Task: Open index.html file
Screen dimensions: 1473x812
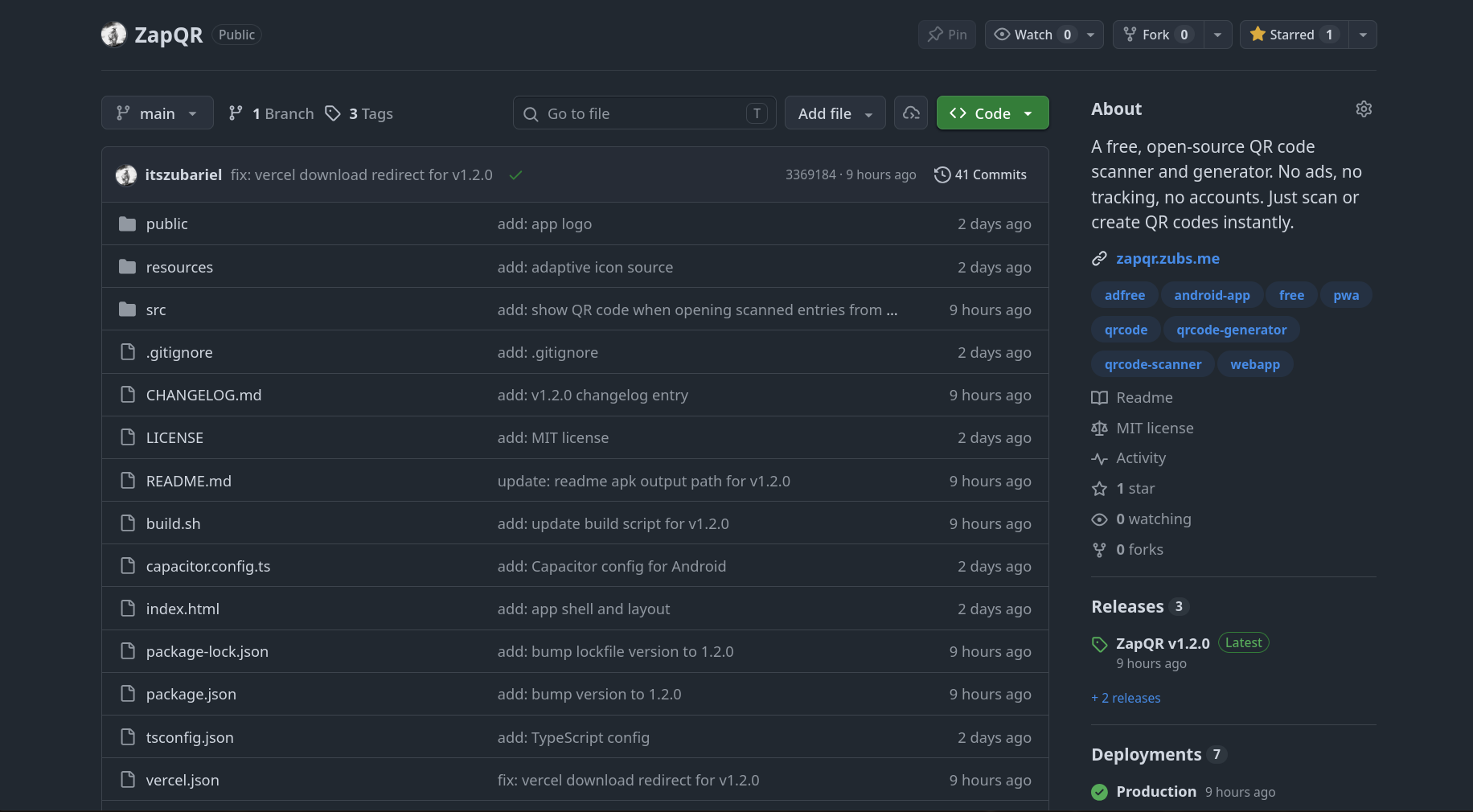Action: pos(183,609)
